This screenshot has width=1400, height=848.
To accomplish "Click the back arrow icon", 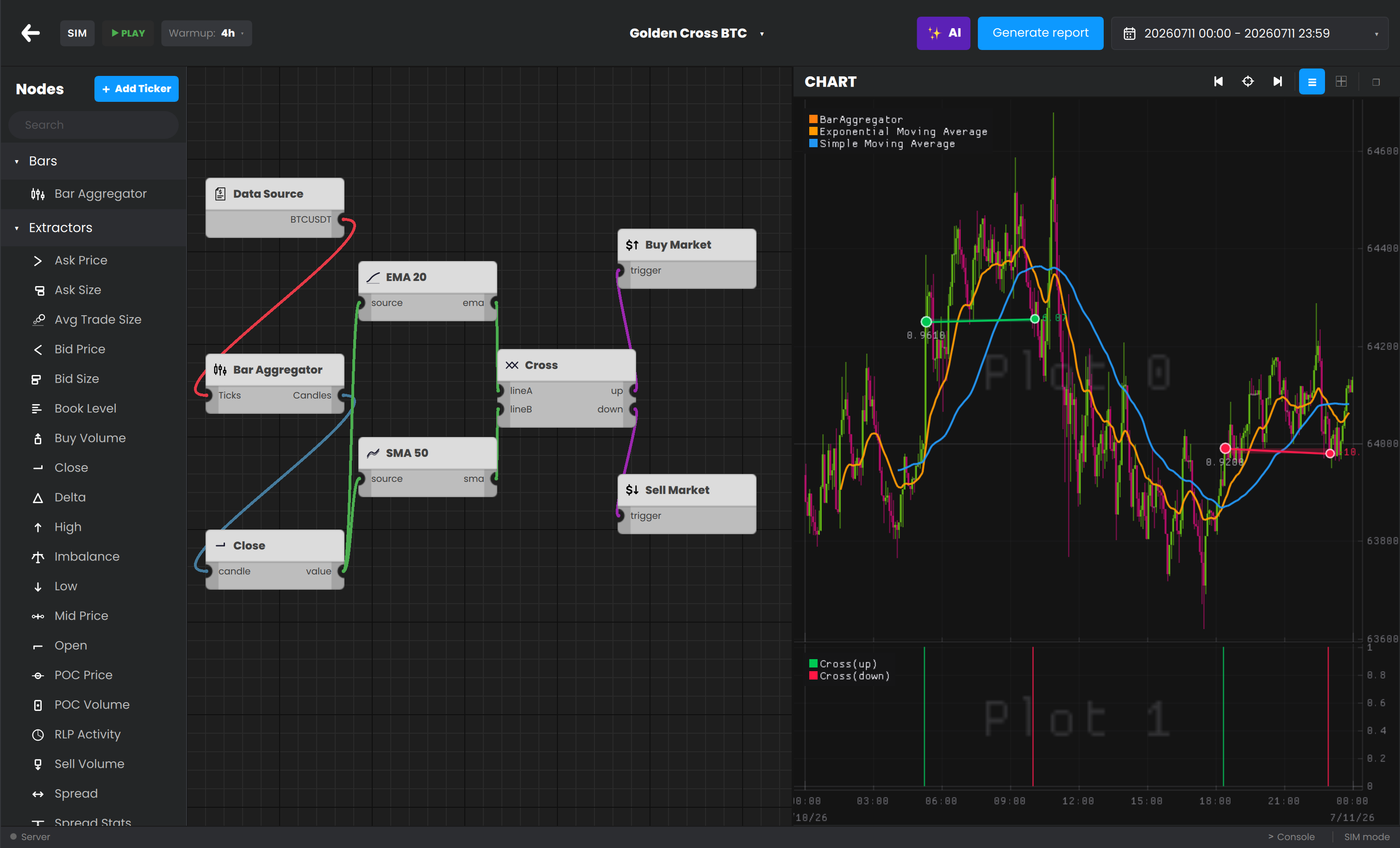I will [x=31, y=33].
